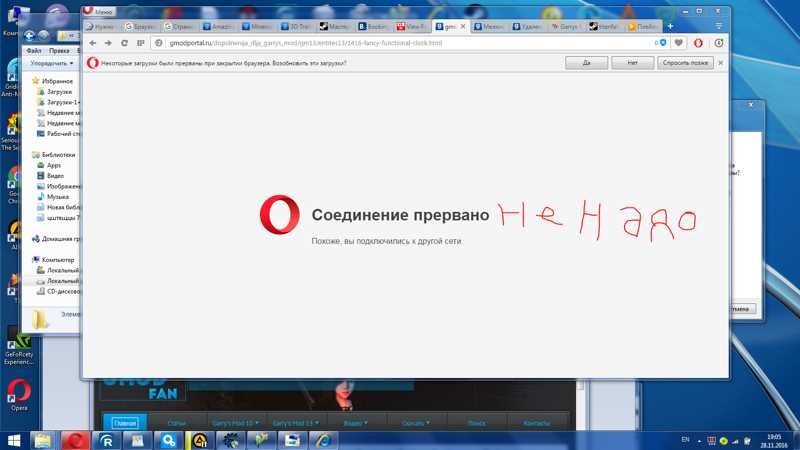Screen dimensions: 800x450
Task: Click the gear app icon on taskbar
Action: point(231,440)
